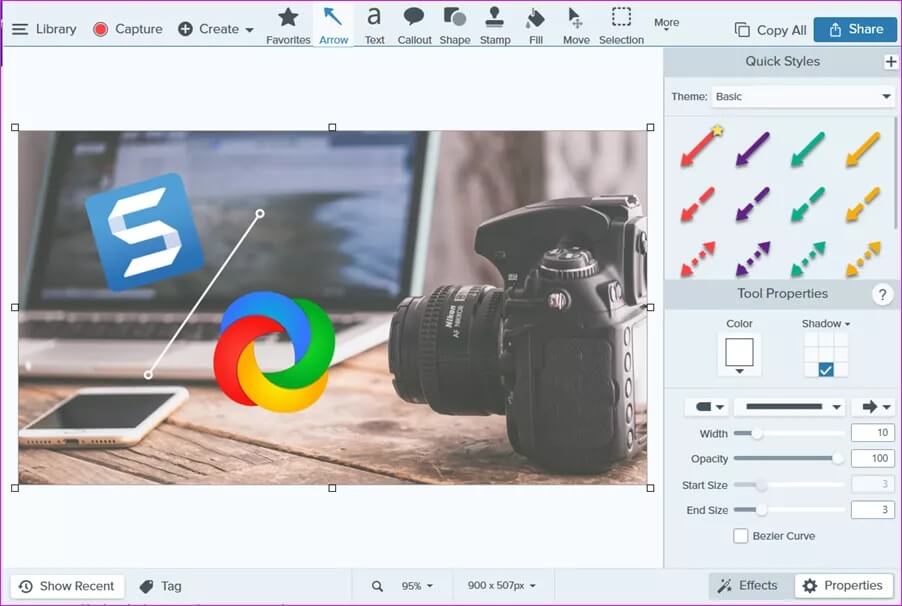Viewport: 902px width, 606px height.
Task: Open the white Color swatch picker
Action: 739,355
